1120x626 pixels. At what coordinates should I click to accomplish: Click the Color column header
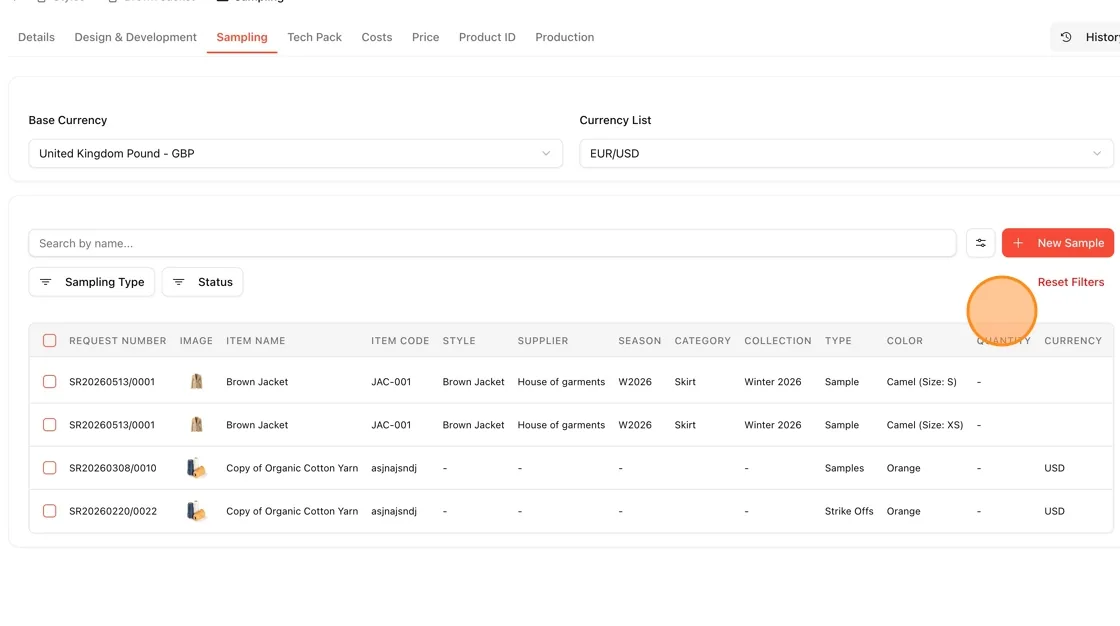905,341
